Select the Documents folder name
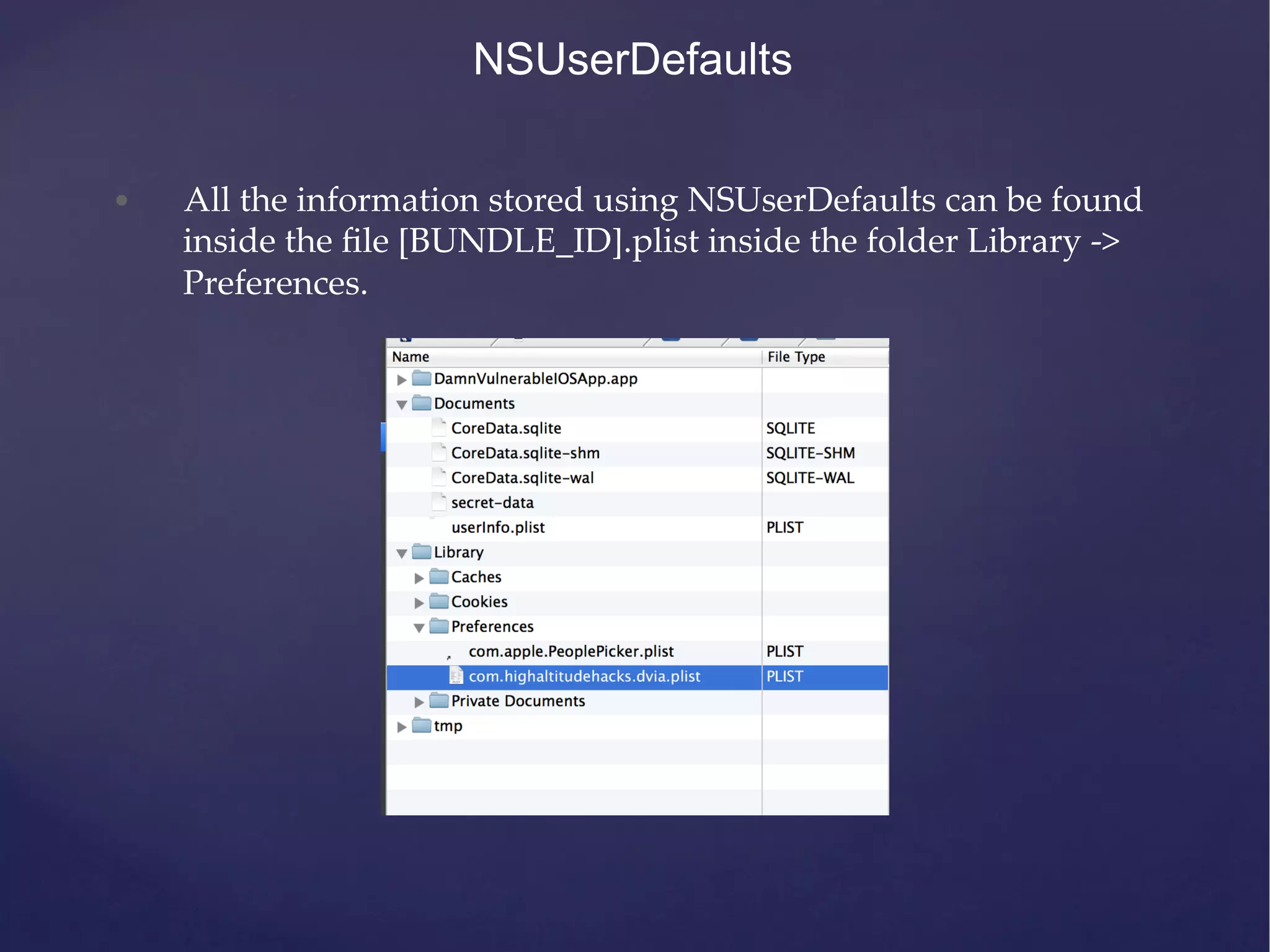Screen dimensions: 1270x952 (474, 403)
